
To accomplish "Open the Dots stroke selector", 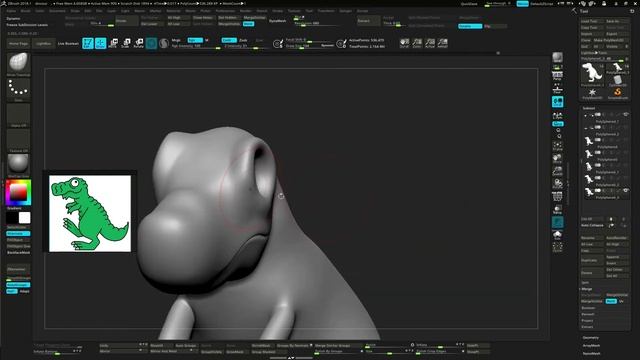I will coord(18,89).
